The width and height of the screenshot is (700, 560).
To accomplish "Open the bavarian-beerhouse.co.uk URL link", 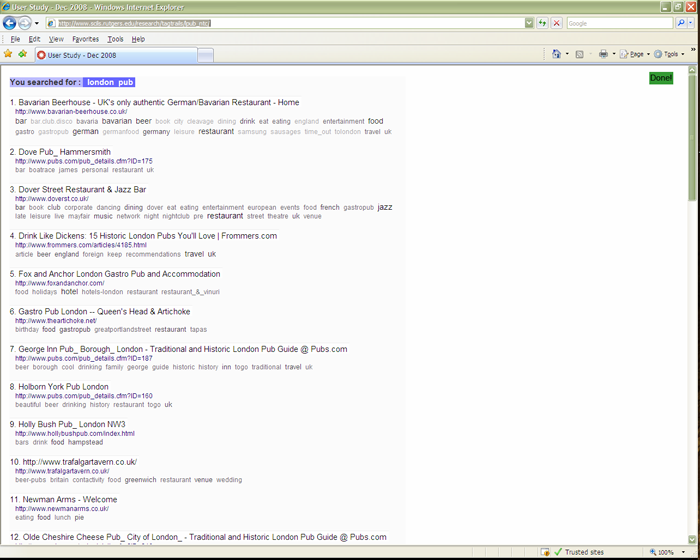I will (71, 112).
